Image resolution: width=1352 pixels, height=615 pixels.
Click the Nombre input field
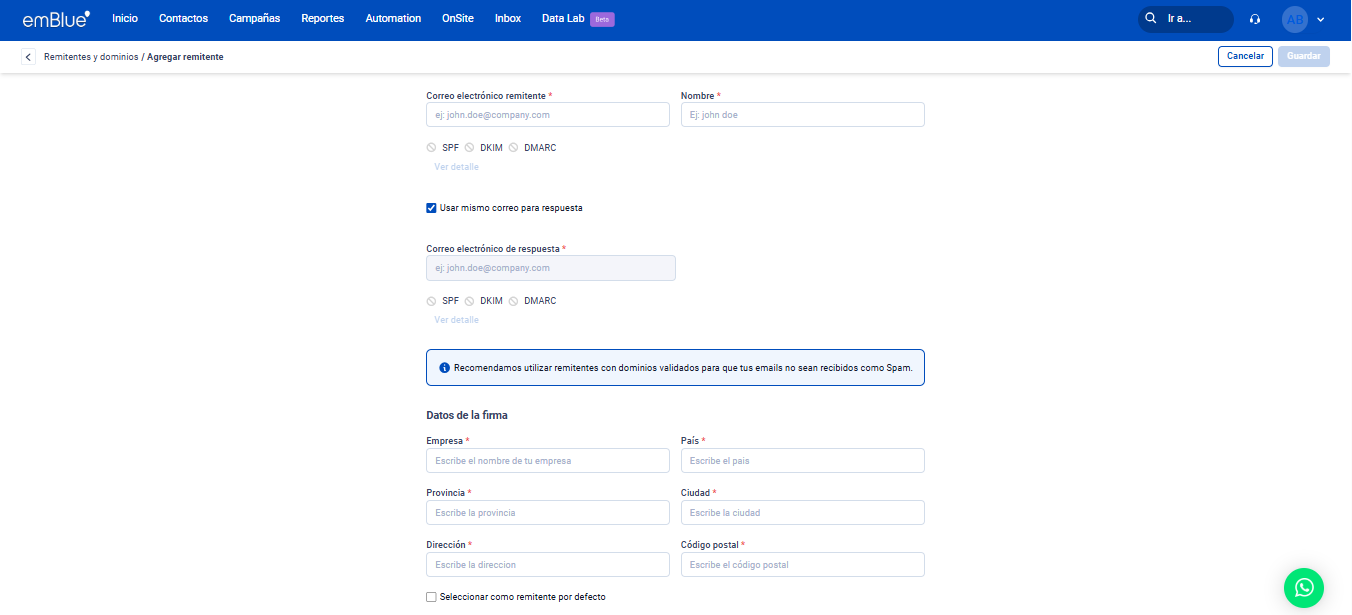tap(802, 115)
